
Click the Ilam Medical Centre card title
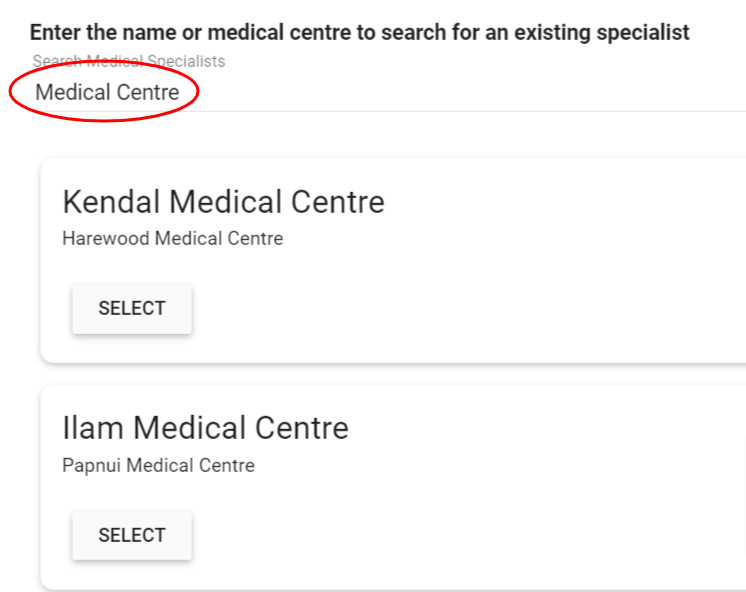click(205, 428)
